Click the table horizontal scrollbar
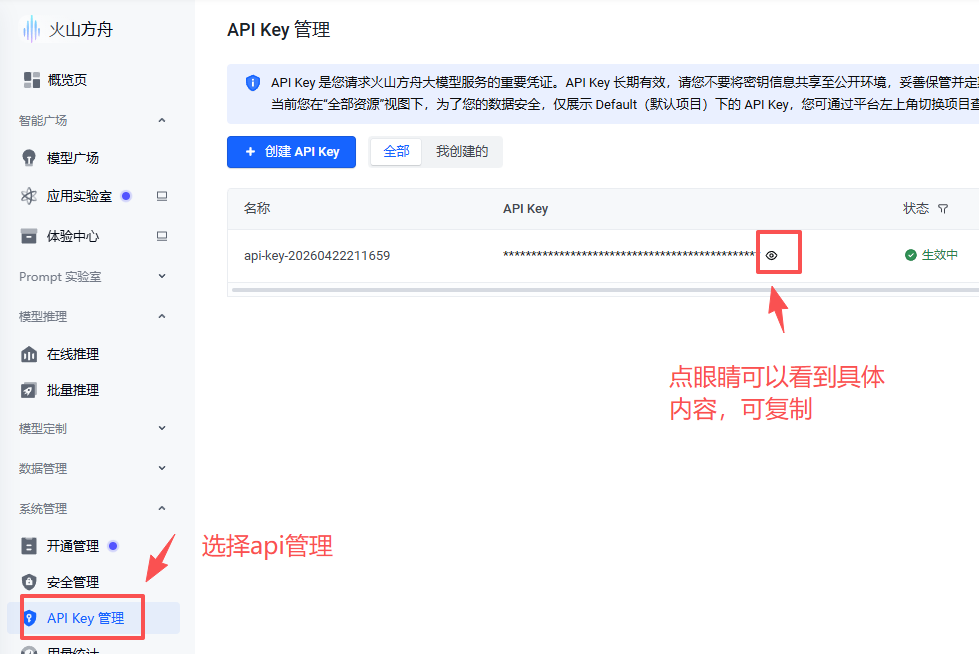 pos(600,290)
